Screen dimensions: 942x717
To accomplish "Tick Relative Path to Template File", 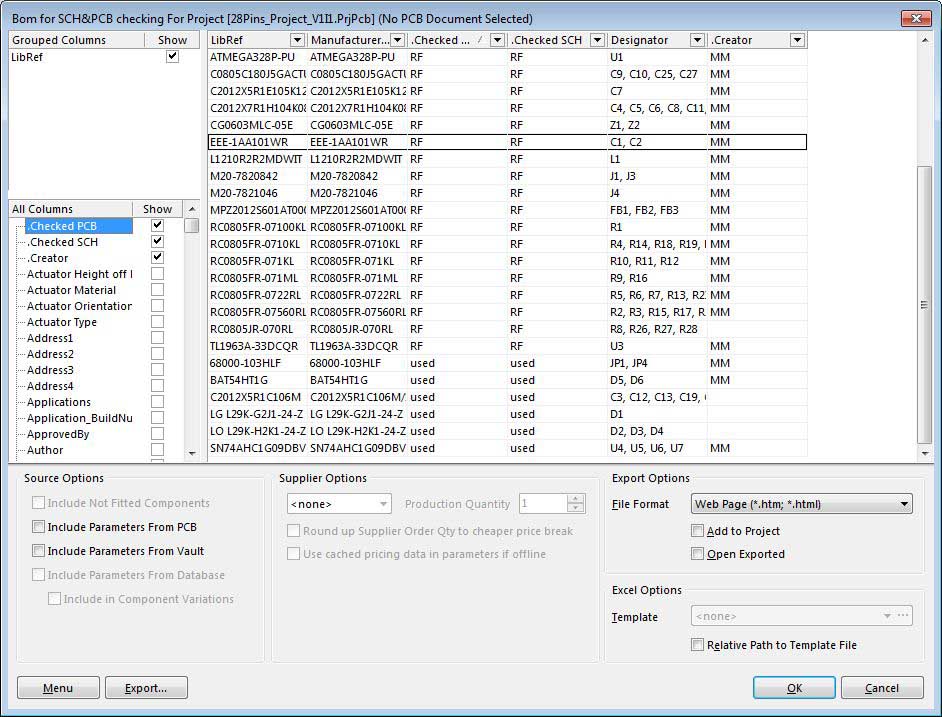I will [x=698, y=645].
